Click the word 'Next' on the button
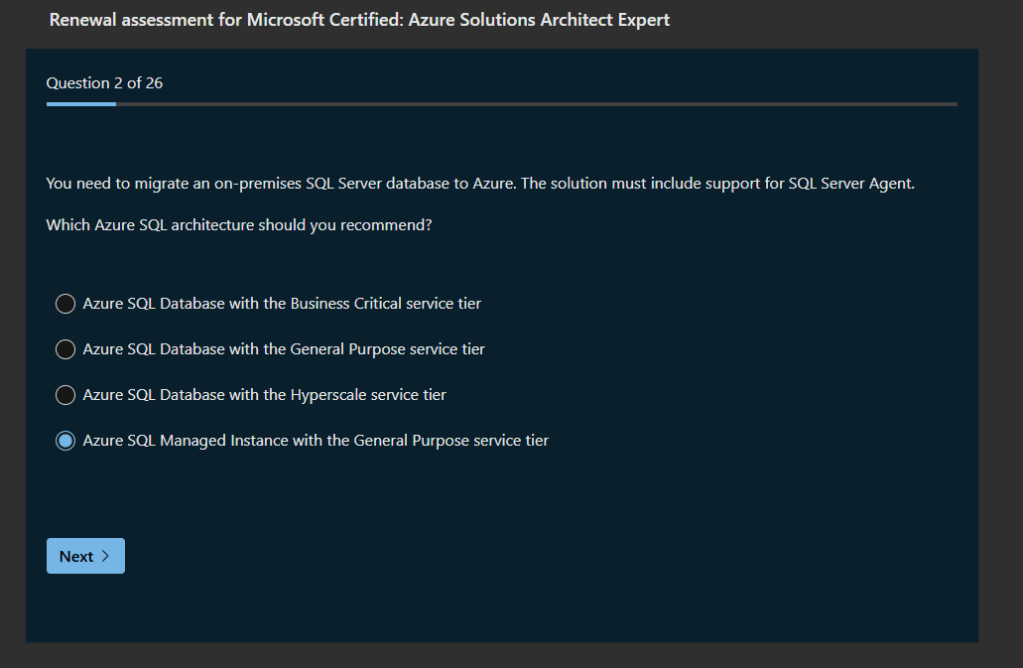Image resolution: width=1023 pixels, height=668 pixels. [x=76, y=556]
